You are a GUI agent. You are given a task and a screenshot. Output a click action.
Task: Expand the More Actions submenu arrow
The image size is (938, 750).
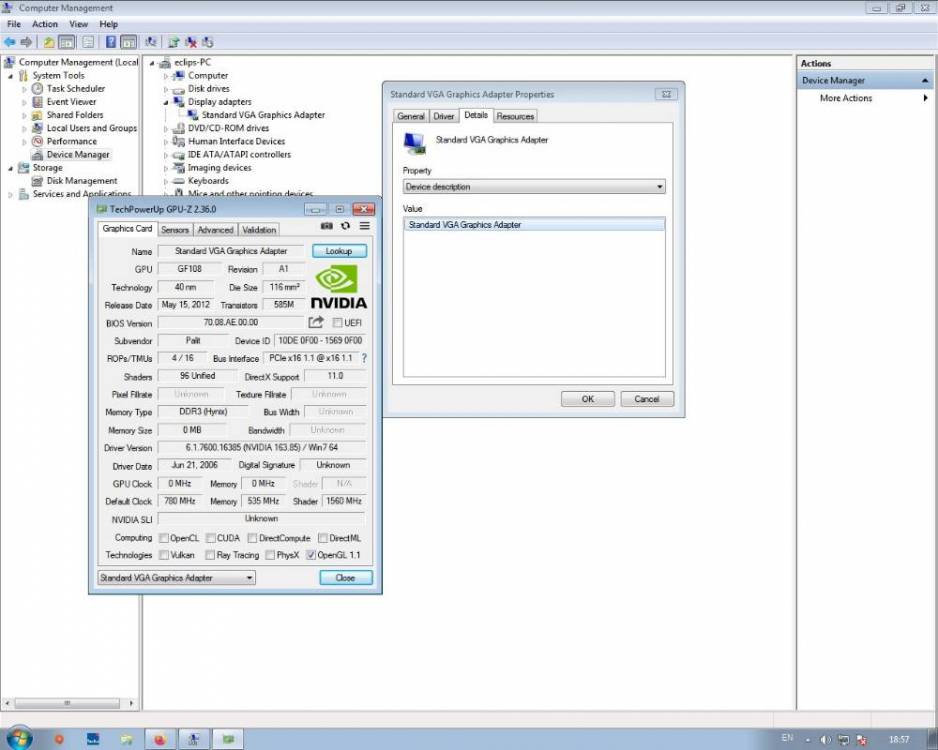925,98
